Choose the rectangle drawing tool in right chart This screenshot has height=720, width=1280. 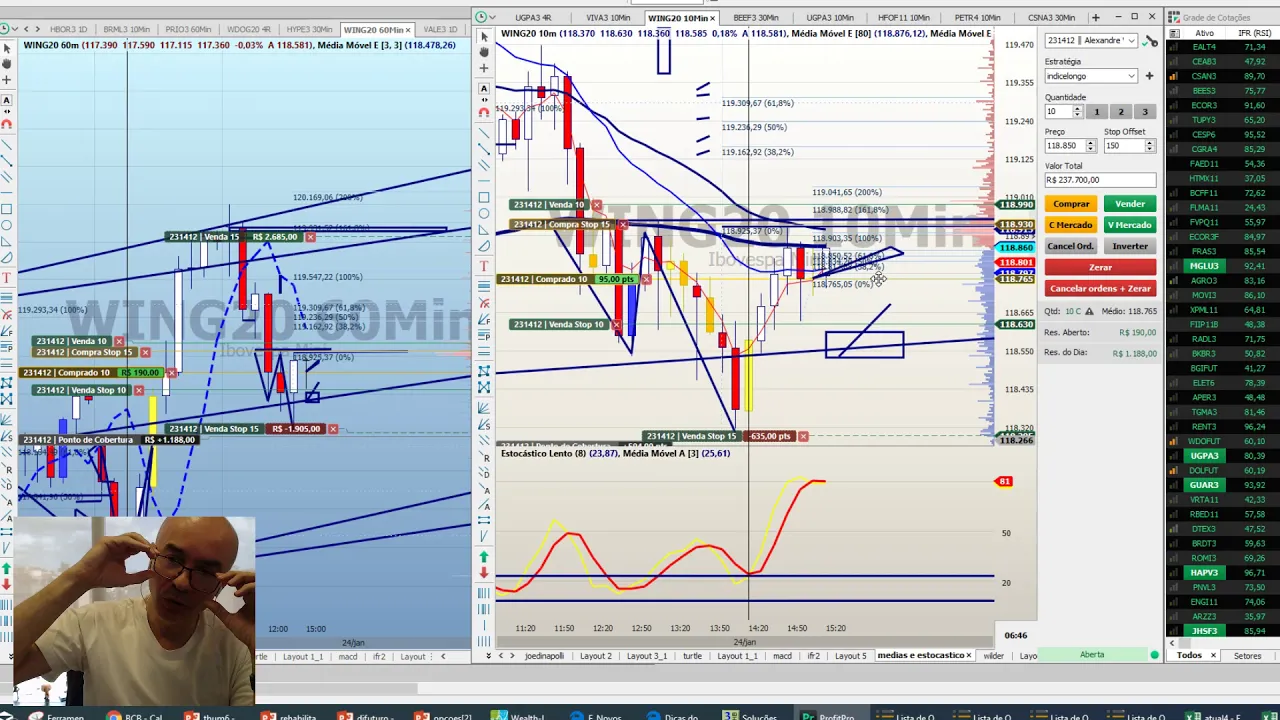(484, 198)
